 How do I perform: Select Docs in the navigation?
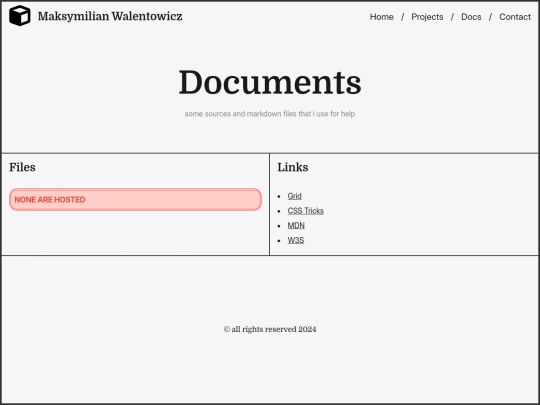point(471,17)
